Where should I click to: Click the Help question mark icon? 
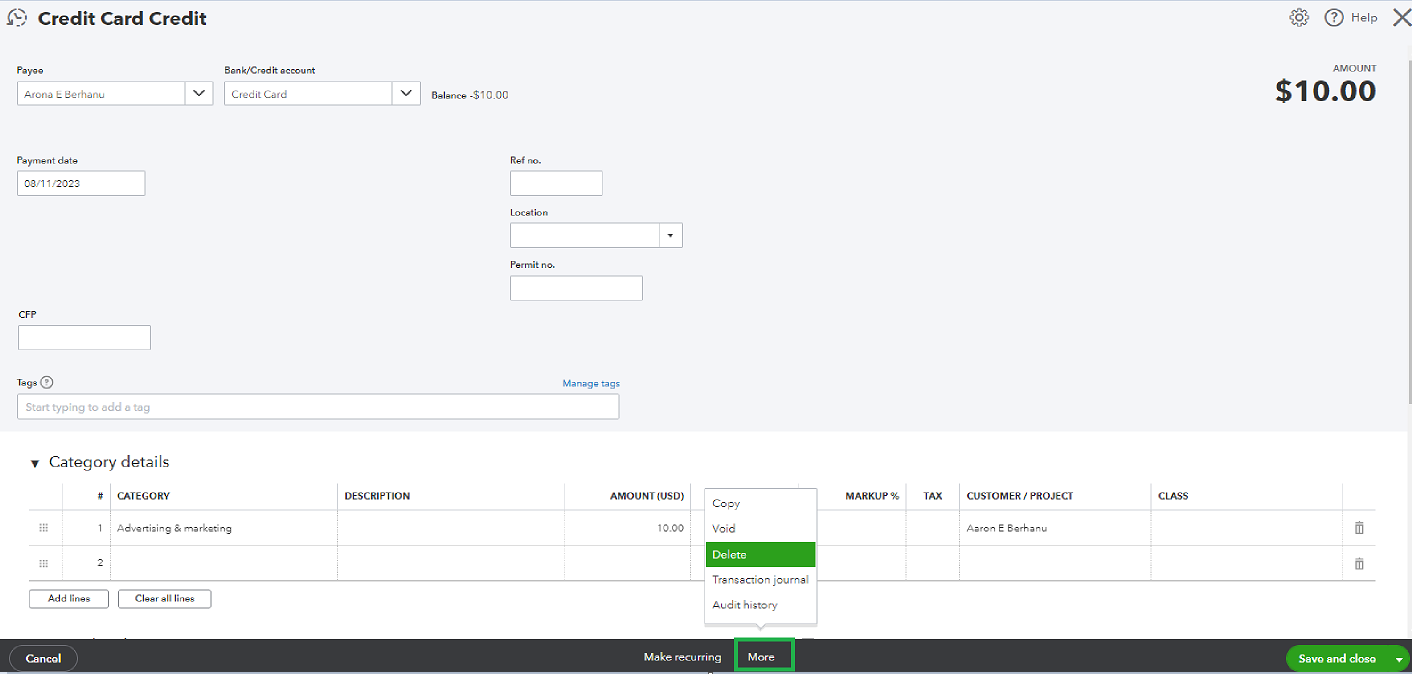tap(1333, 18)
